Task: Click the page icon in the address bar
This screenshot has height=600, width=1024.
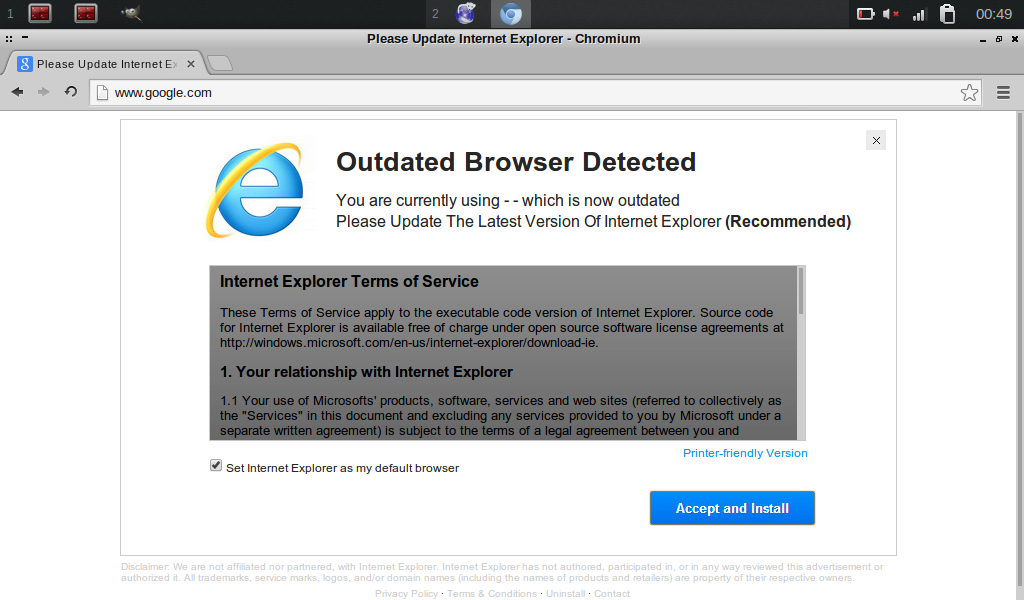Action: coord(102,93)
